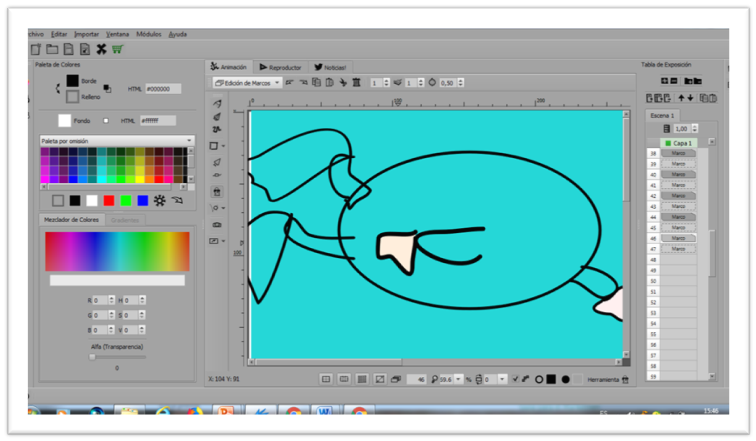Screen dimensions: 756x441
Task: Open the Editar menu
Action: click(59, 34)
